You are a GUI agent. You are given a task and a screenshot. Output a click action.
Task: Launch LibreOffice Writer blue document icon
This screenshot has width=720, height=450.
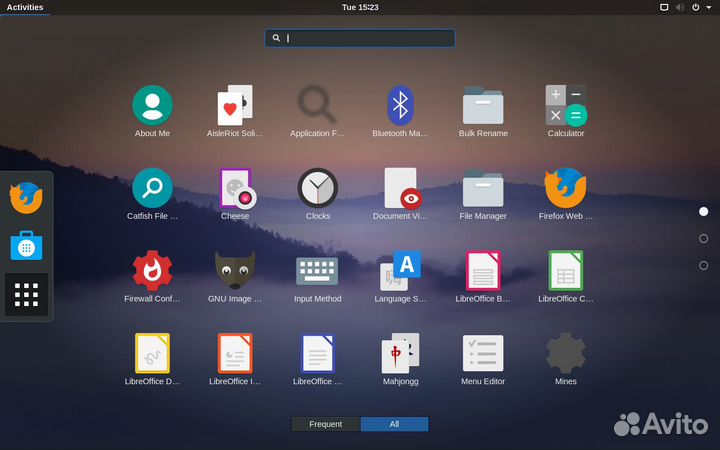(x=317, y=359)
